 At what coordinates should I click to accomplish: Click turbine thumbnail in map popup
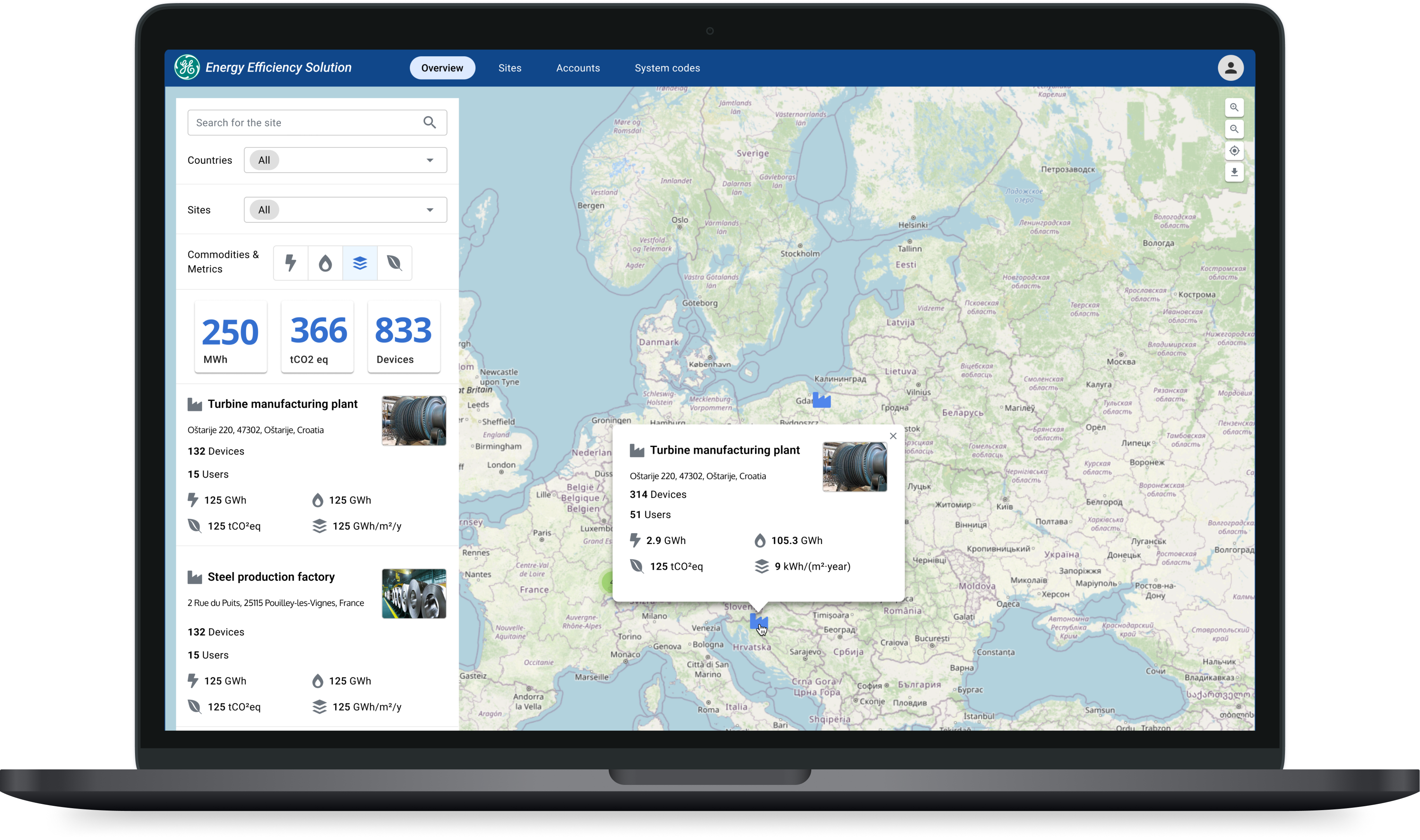pyautogui.click(x=855, y=467)
